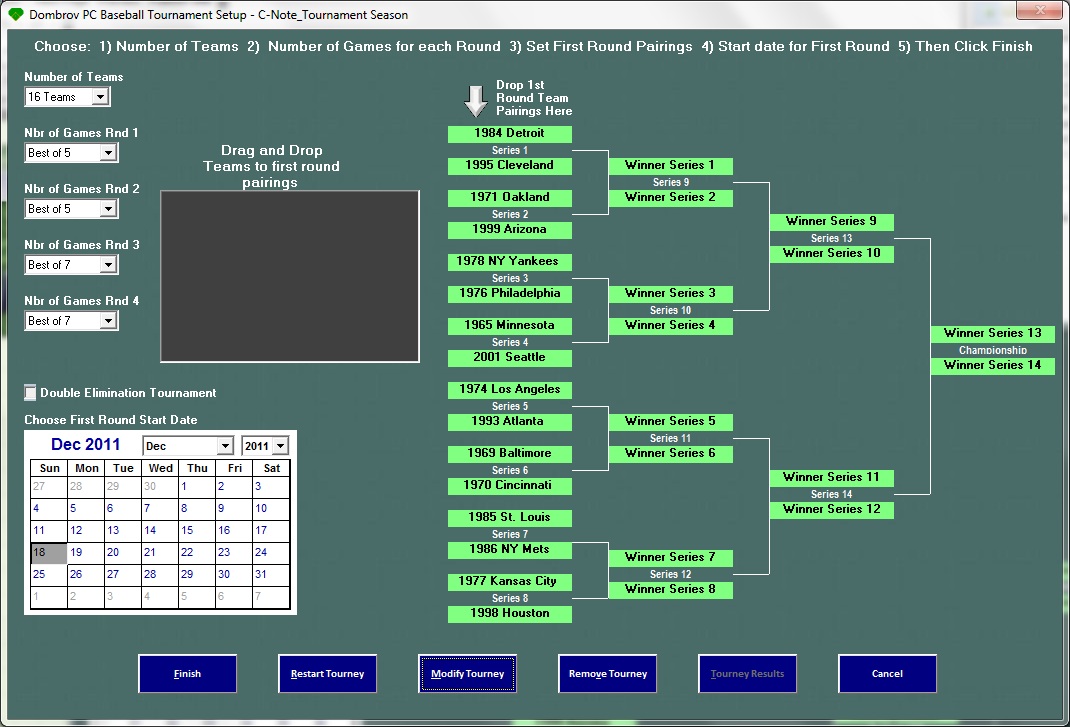Click the Series 13 label
1070x727 pixels.
(831, 238)
